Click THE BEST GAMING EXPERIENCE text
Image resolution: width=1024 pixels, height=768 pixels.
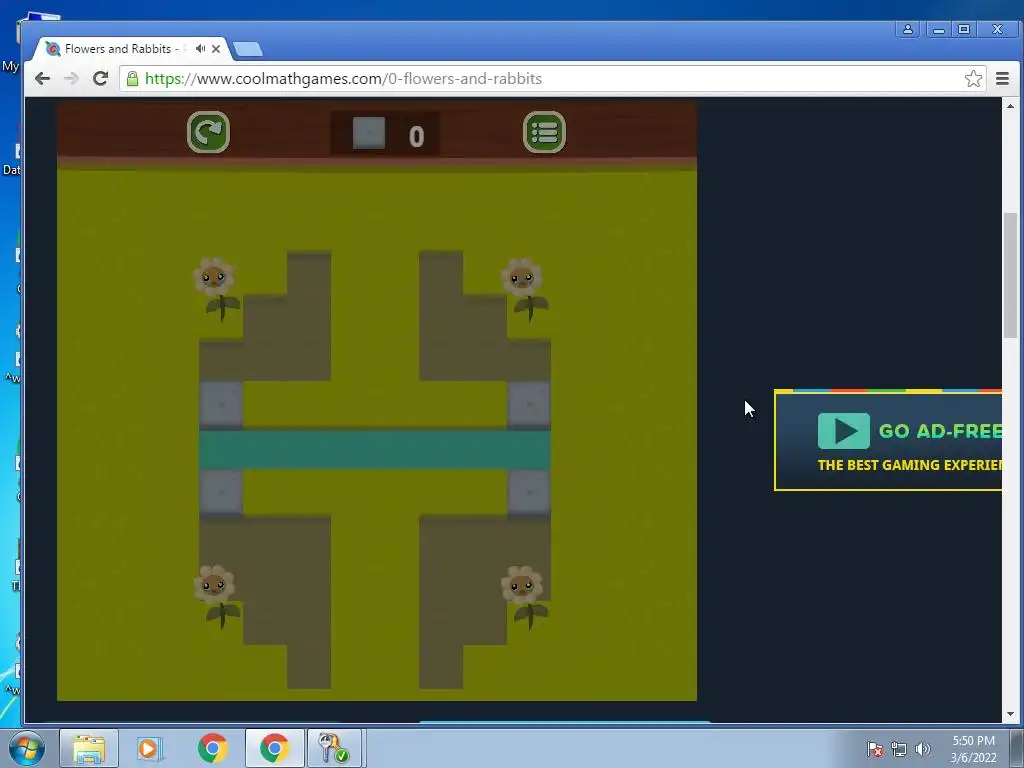(909, 465)
